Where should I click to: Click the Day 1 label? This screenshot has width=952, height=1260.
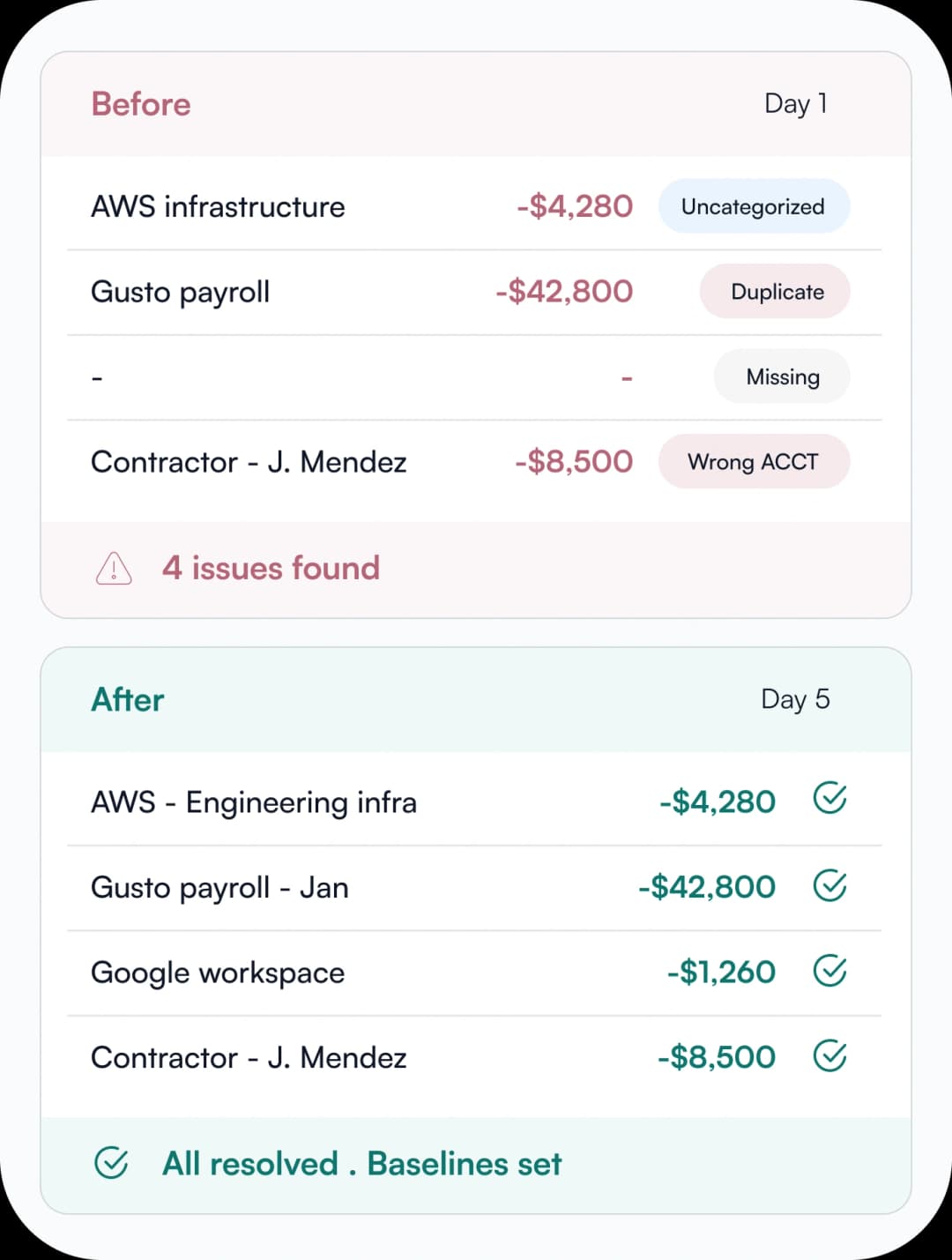796,104
